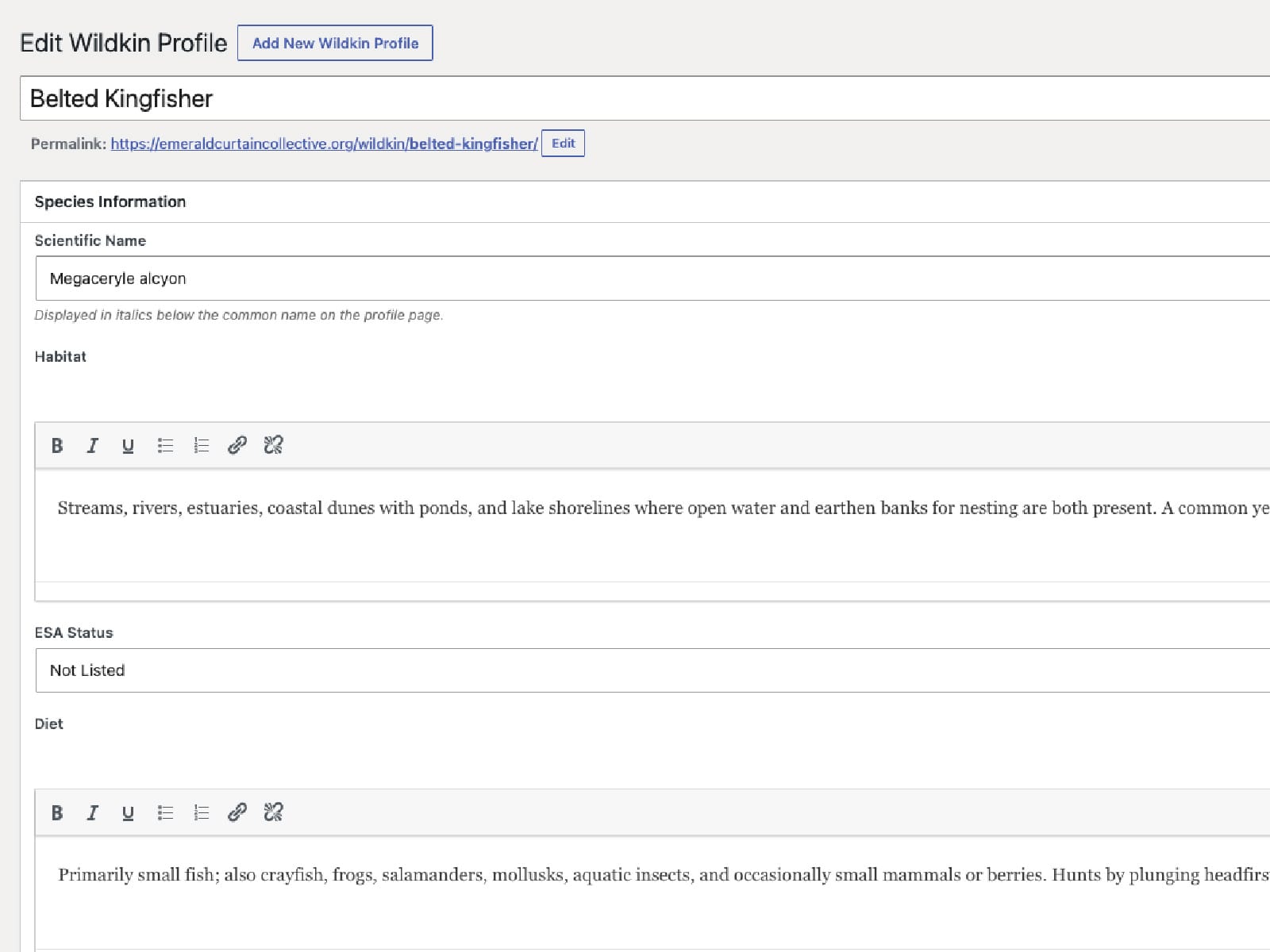Remove link in Habitat editor
Screen dimensions: 1270x952
pos(273,445)
